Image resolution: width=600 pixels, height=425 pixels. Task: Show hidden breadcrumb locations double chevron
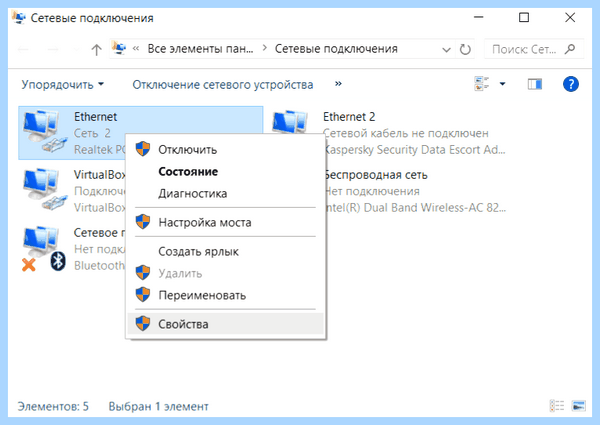coord(136,49)
